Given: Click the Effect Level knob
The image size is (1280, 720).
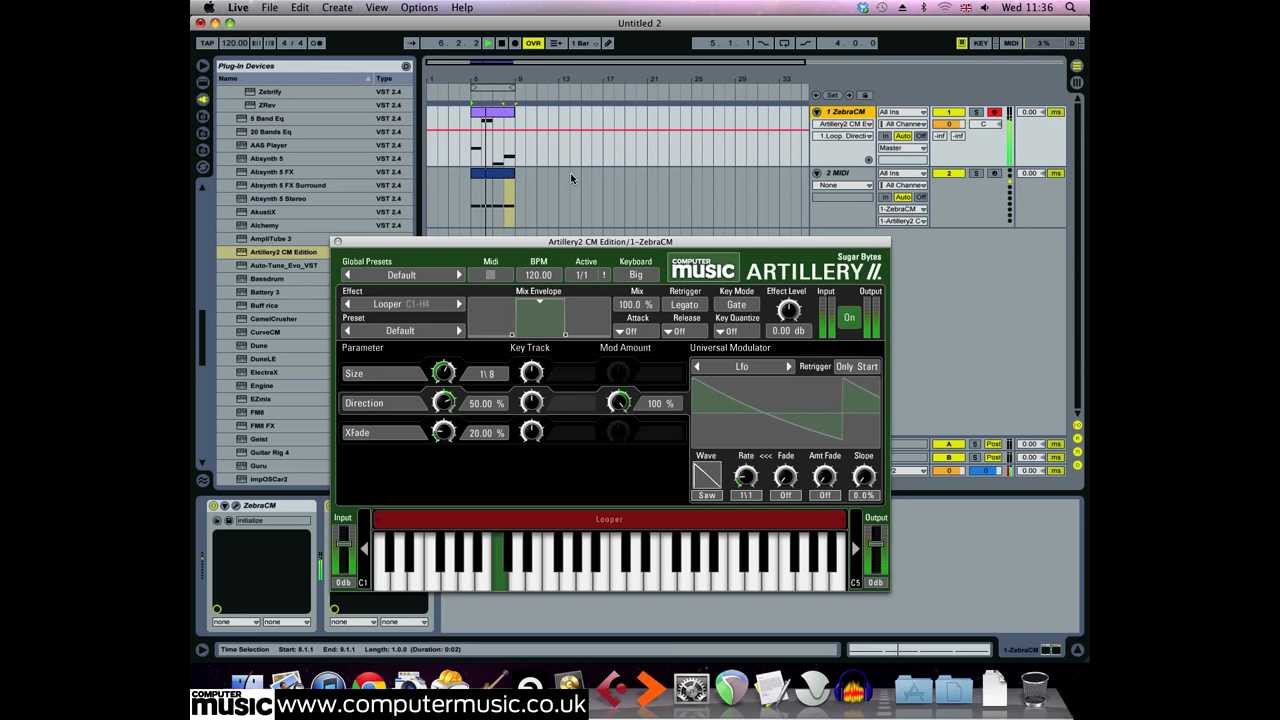Looking at the screenshot, I should click(788, 311).
